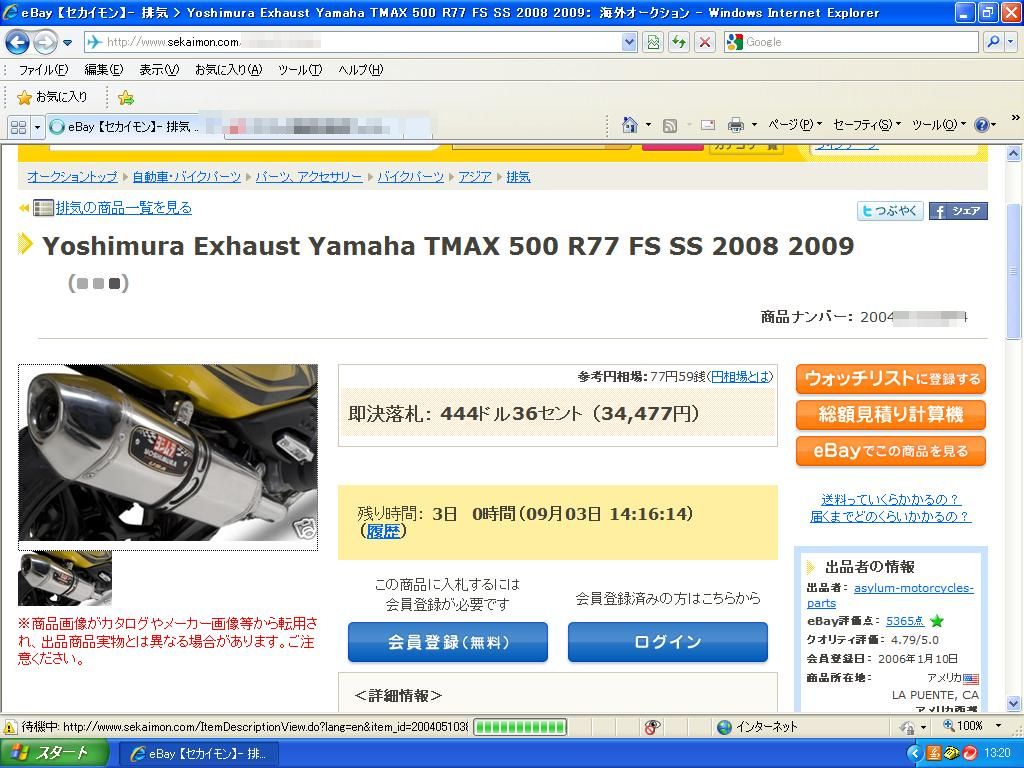Open the Home button dropdown arrow

pos(648,125)
